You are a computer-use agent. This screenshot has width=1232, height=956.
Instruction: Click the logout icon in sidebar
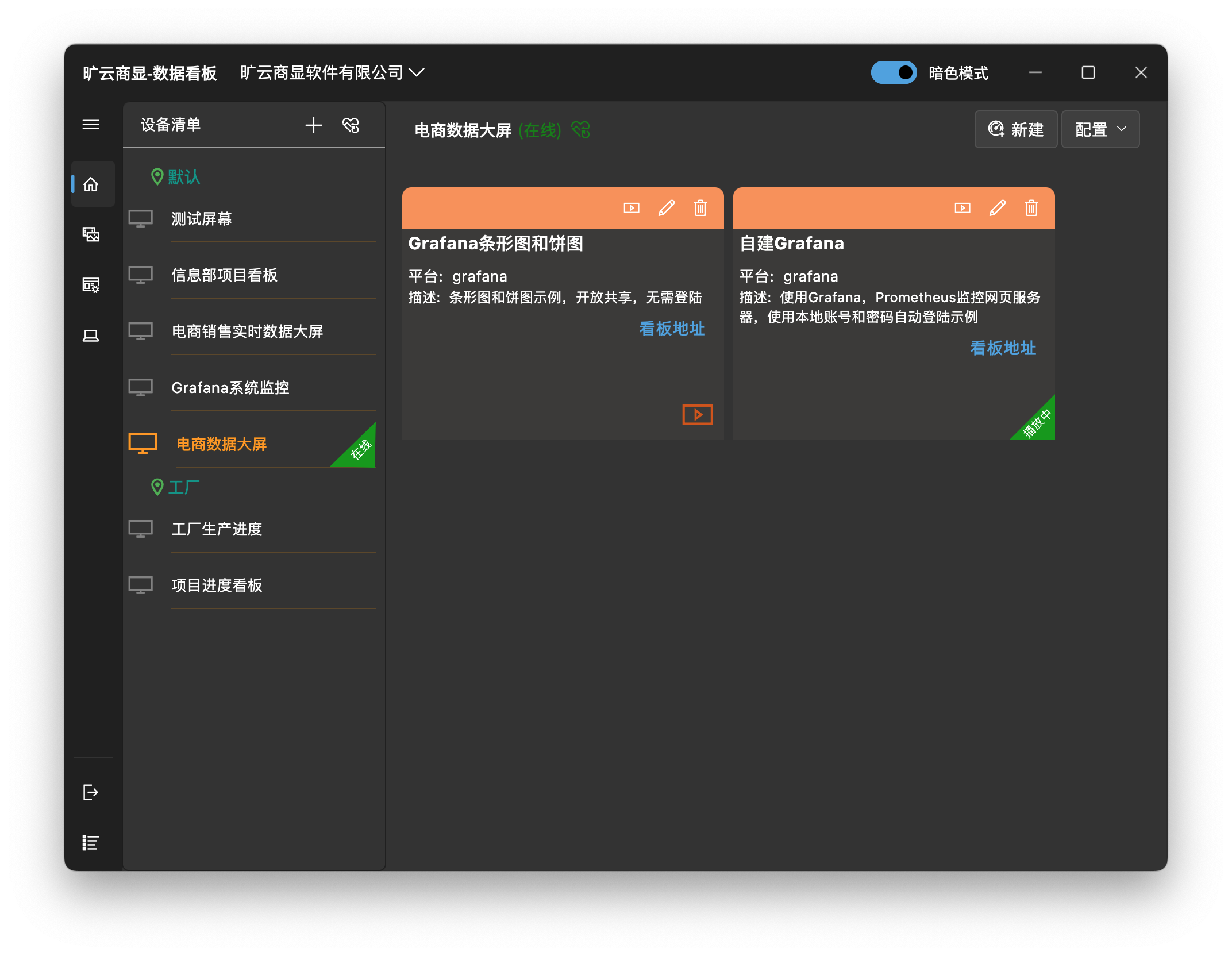click(91, 792)
